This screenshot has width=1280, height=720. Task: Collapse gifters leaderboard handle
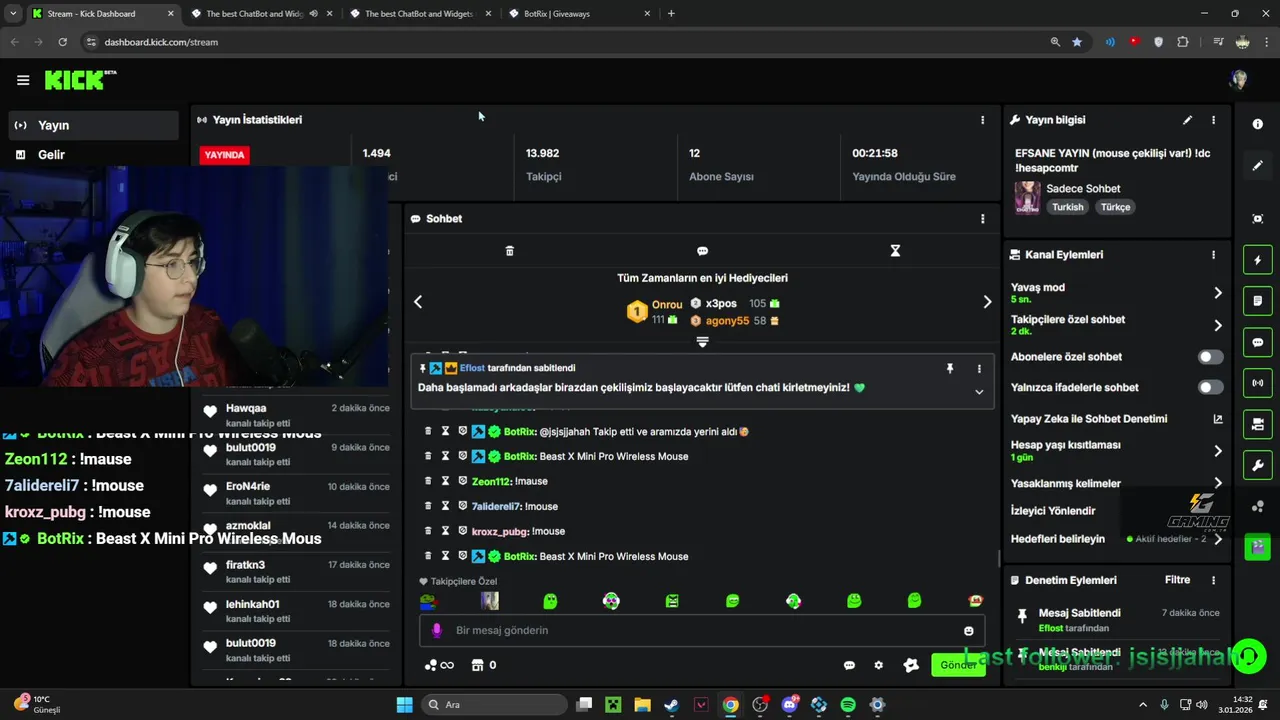coord(702,342)
